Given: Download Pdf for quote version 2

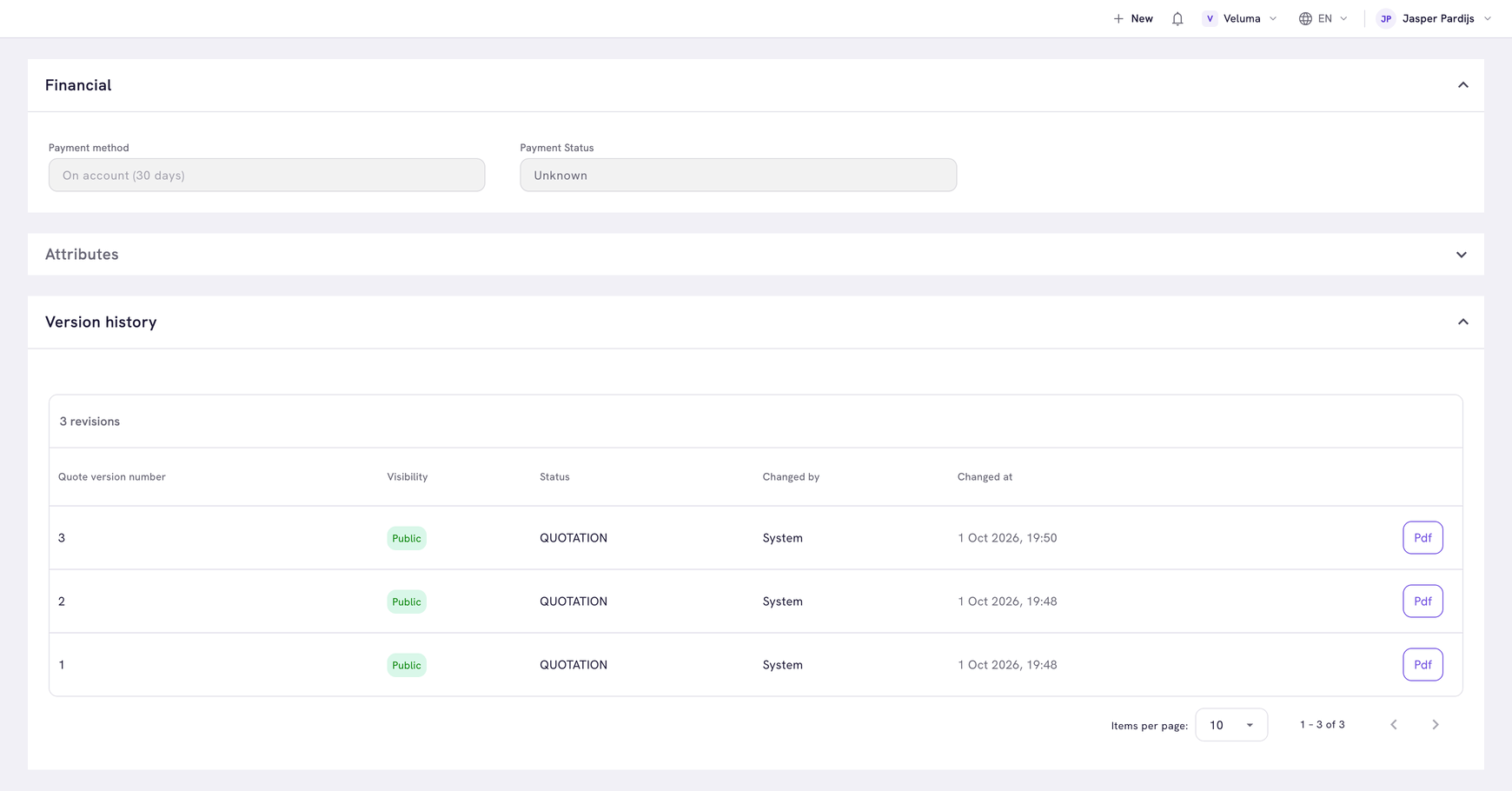Looking at the screenshot, I should pyautogui.click(x=1422, y=601).
